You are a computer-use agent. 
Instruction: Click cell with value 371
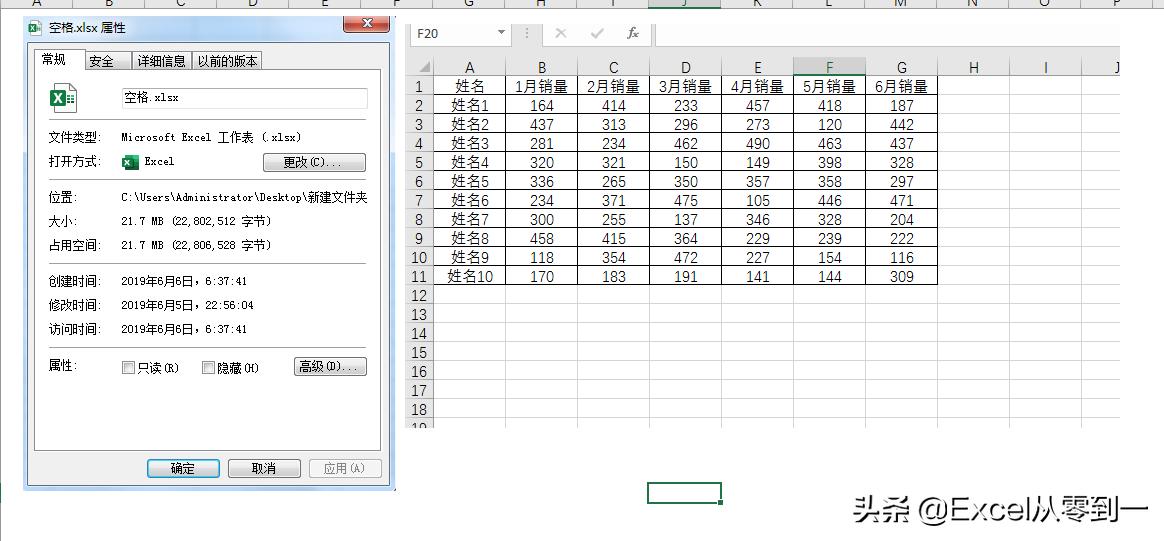614,200
